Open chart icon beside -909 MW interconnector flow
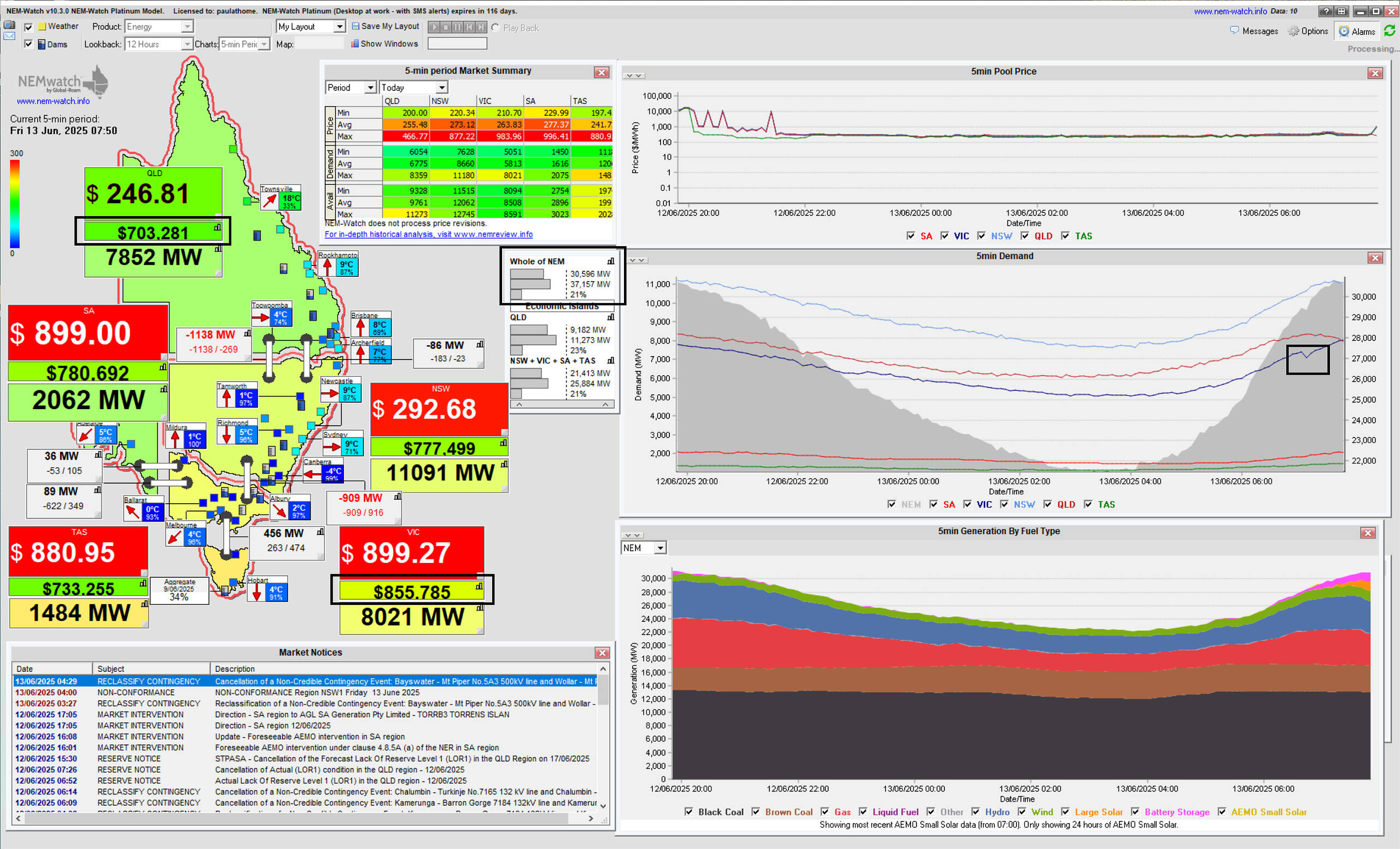 398,497
